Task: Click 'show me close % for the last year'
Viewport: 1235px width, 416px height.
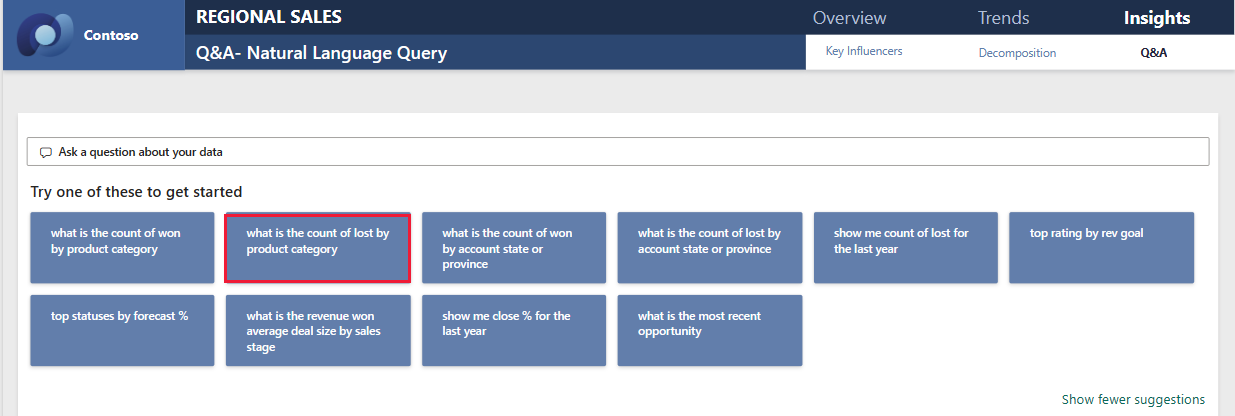Action: 513,330
